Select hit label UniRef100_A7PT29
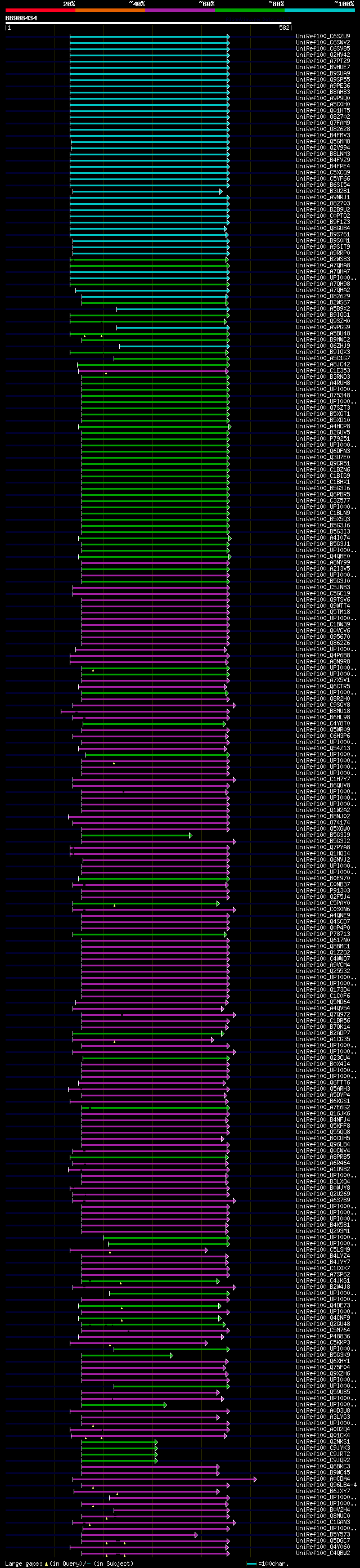Screen dimensions: 360x1568 click(x=323, y=61)
